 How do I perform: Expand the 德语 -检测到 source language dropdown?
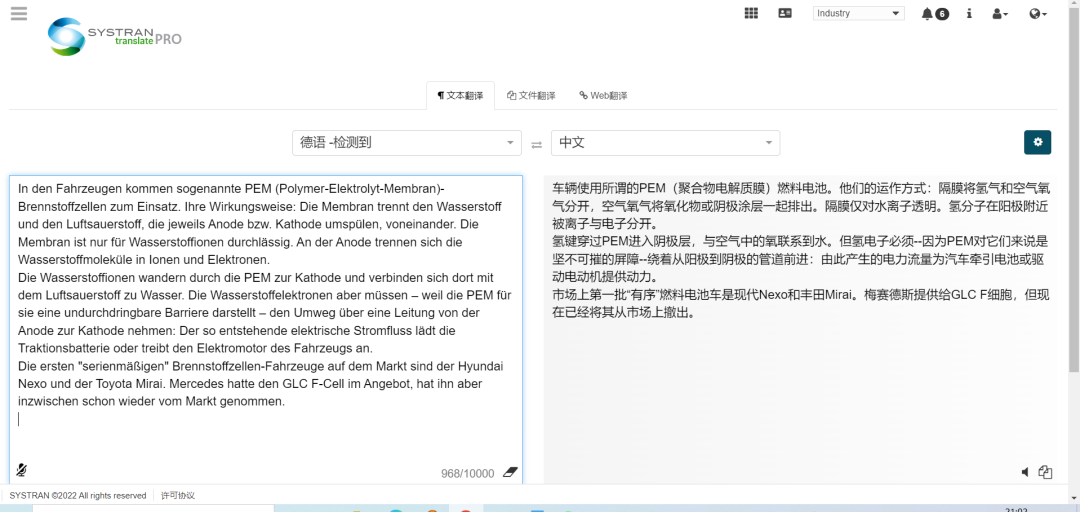(406, 143)
